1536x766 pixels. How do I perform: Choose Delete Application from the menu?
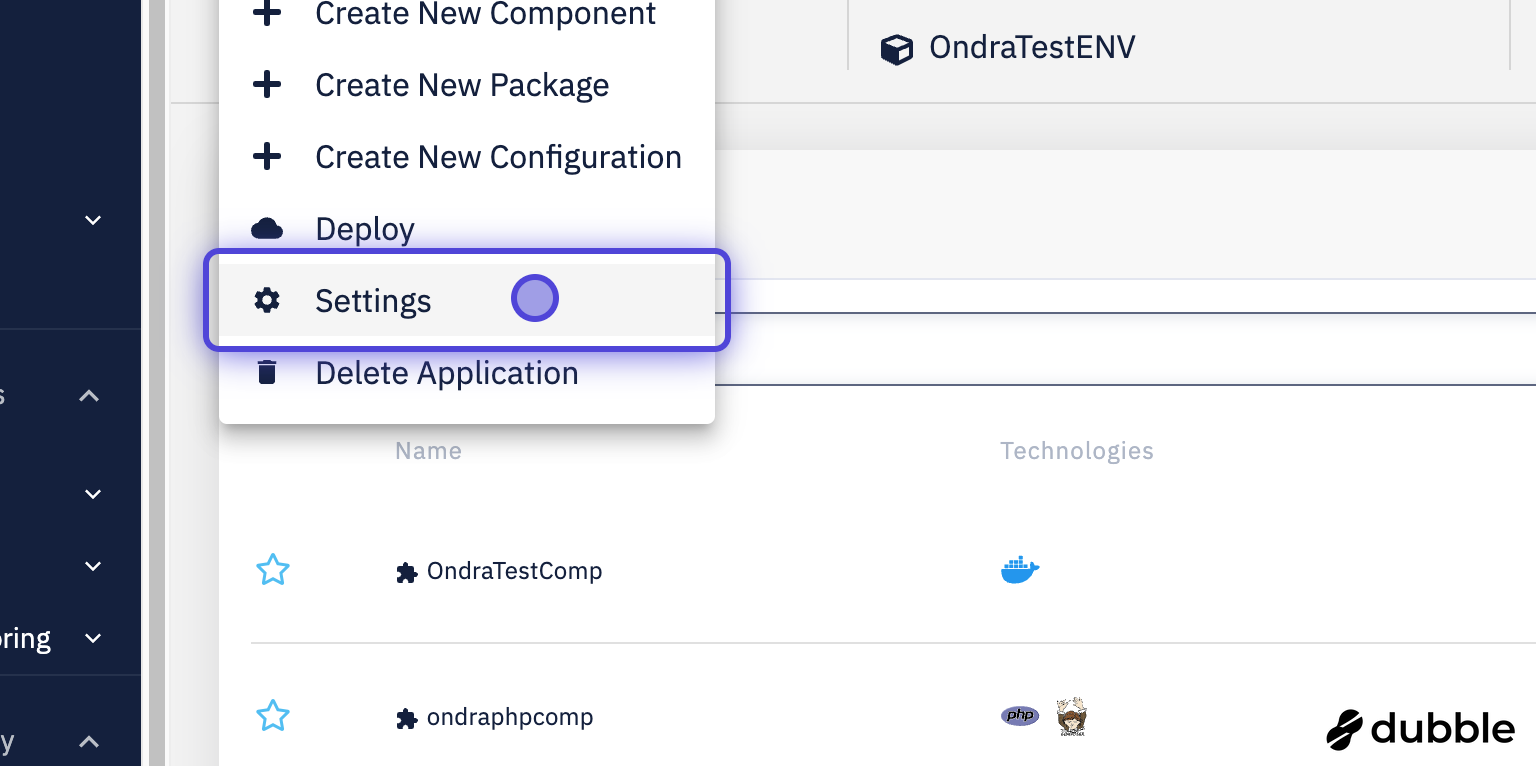pyautogui.click(x=446, y=373)
